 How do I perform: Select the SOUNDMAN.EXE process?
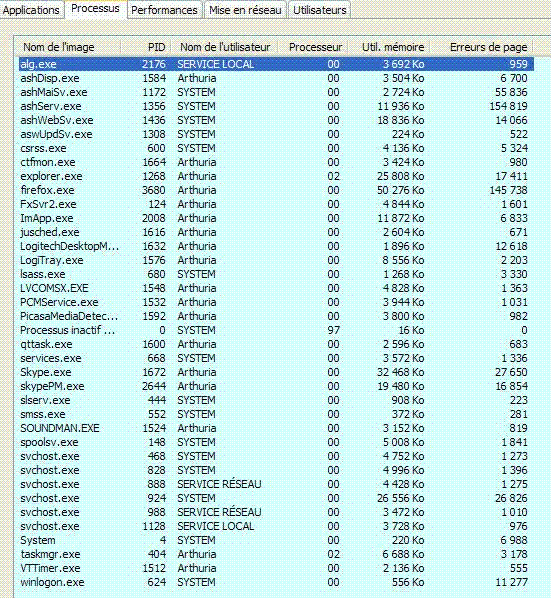[x=276, y=428]
